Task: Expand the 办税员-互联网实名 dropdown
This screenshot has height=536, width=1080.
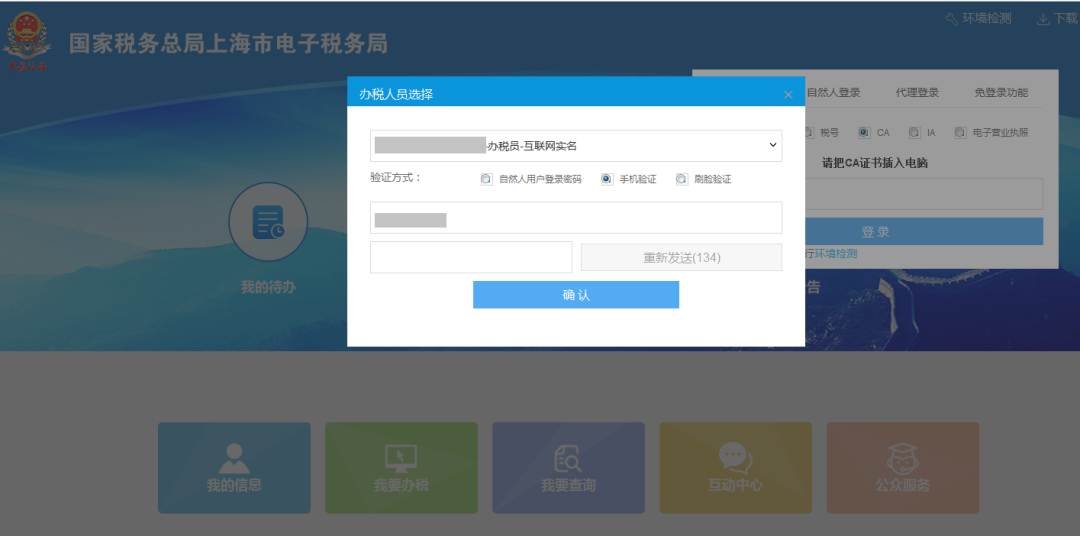Action: 575,146
